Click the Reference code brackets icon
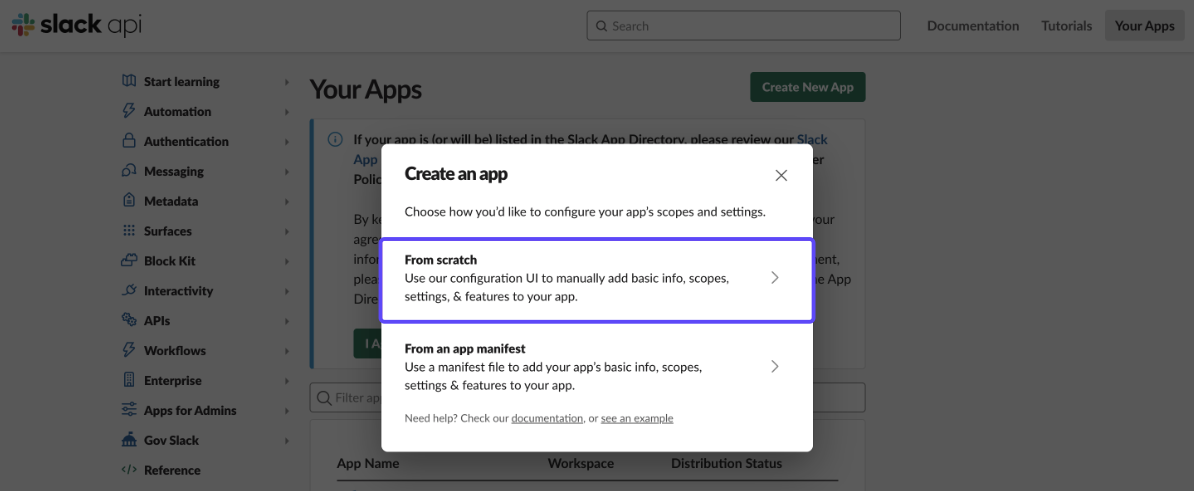The image size is (1194, 491). (129, 470)
